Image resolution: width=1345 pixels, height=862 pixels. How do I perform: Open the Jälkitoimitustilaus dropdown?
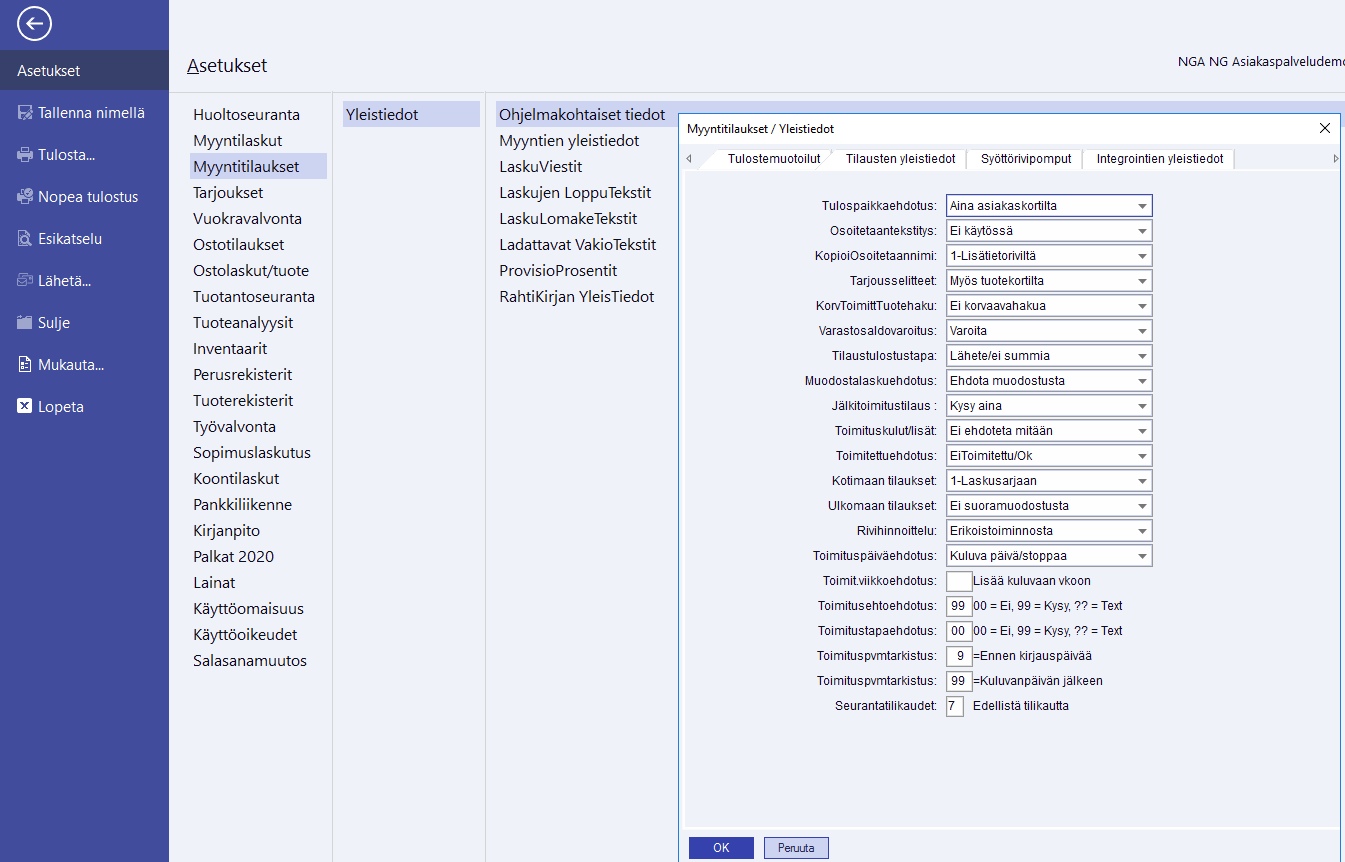tap(1049, 406)
